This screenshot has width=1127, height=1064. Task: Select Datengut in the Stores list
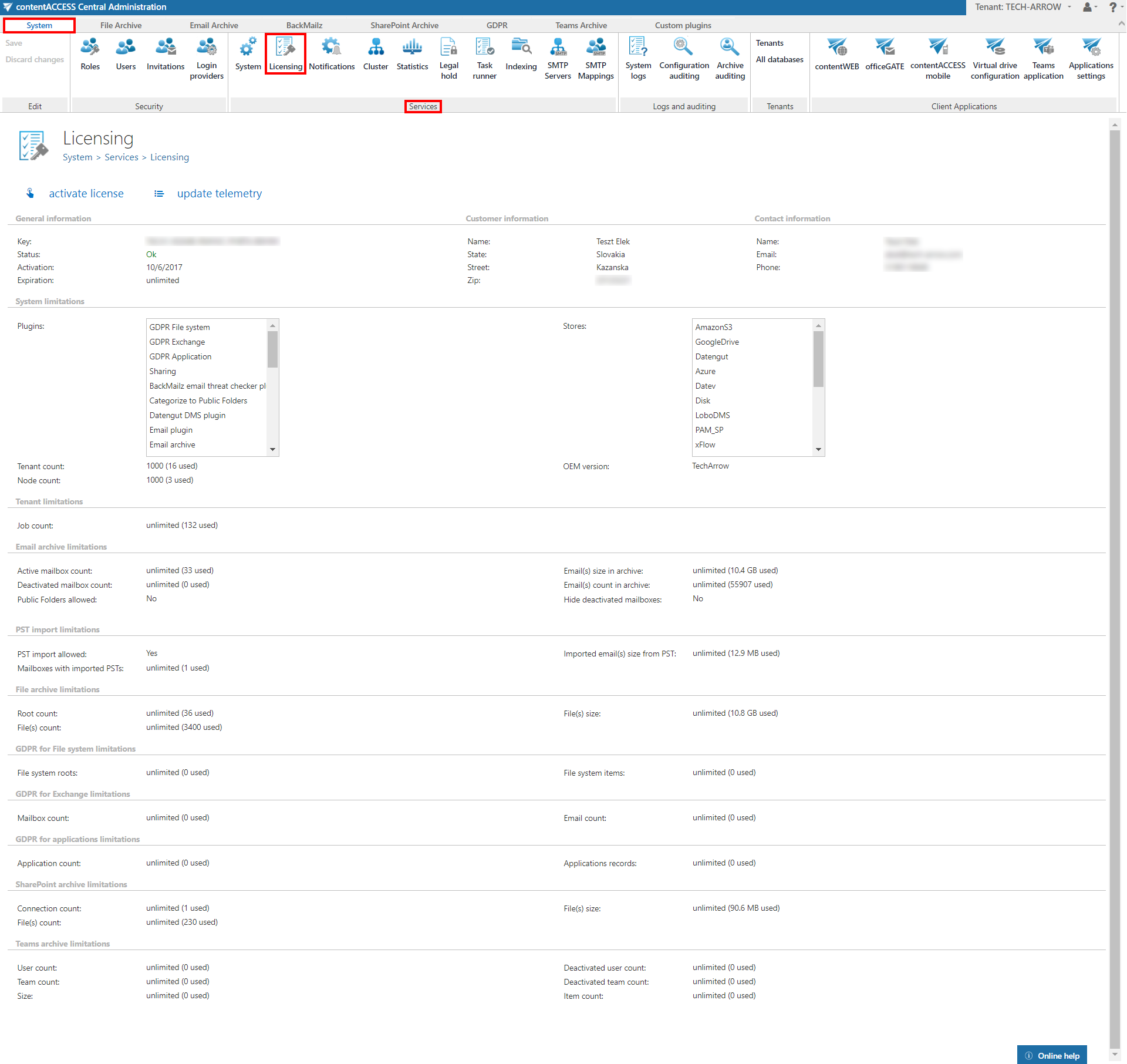tap(711, 356)
